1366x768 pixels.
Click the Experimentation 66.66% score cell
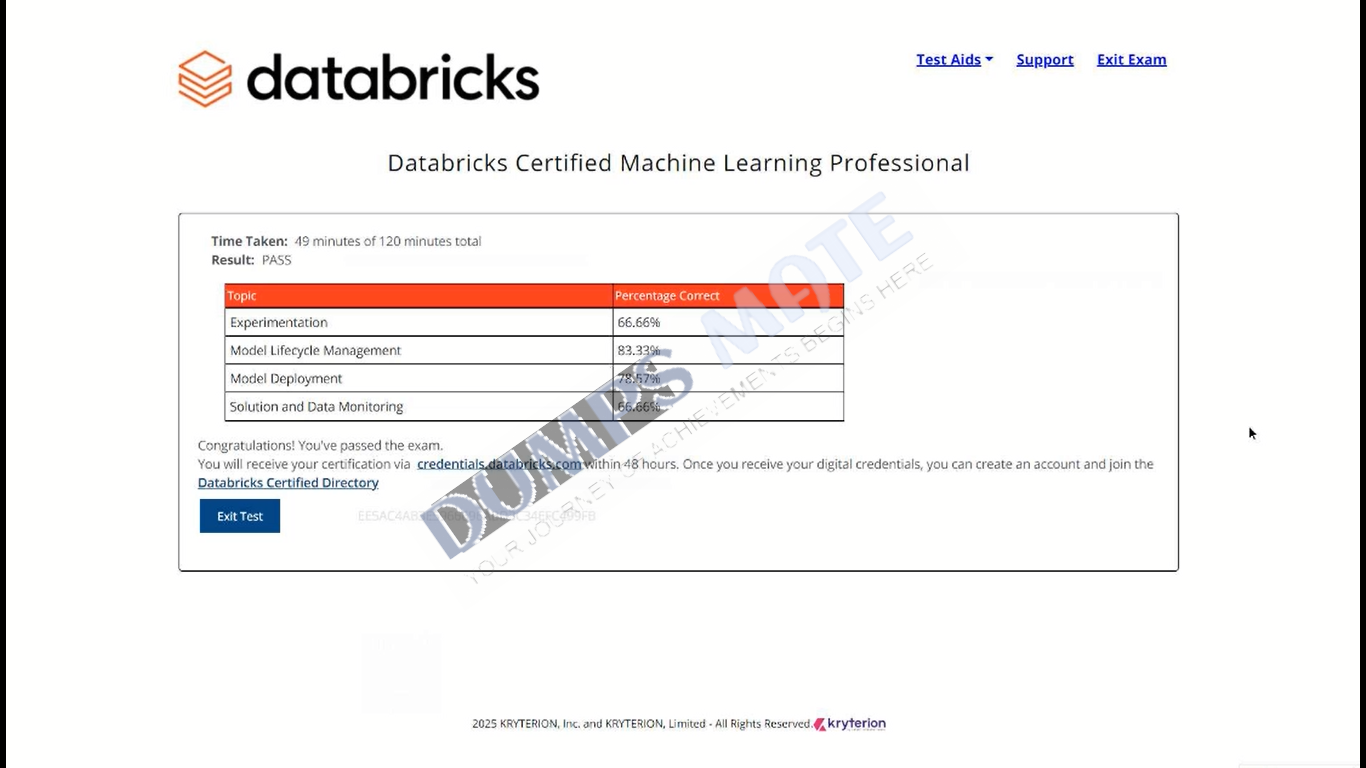point(728,323)
